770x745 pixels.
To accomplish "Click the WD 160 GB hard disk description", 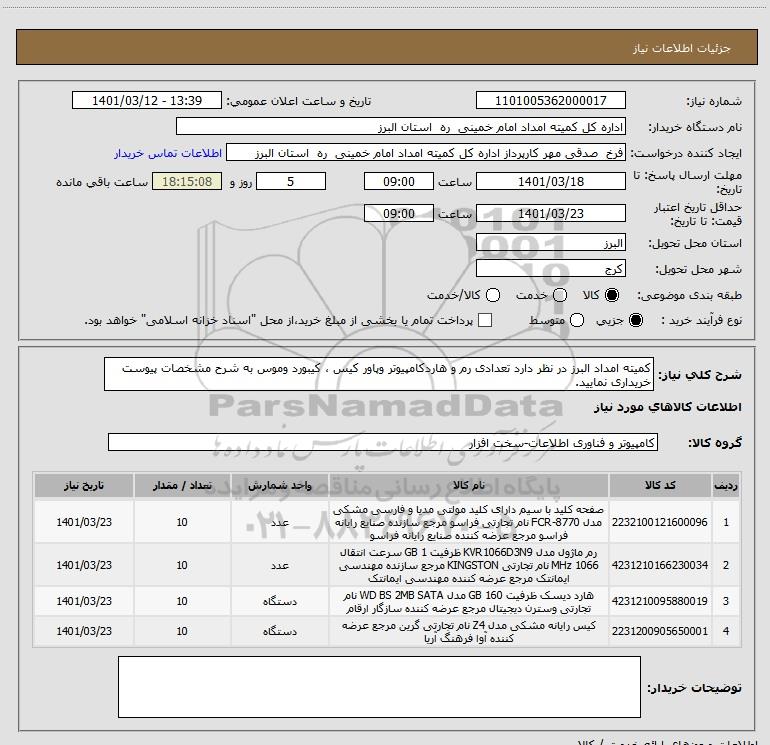I will tap(468, 602).
